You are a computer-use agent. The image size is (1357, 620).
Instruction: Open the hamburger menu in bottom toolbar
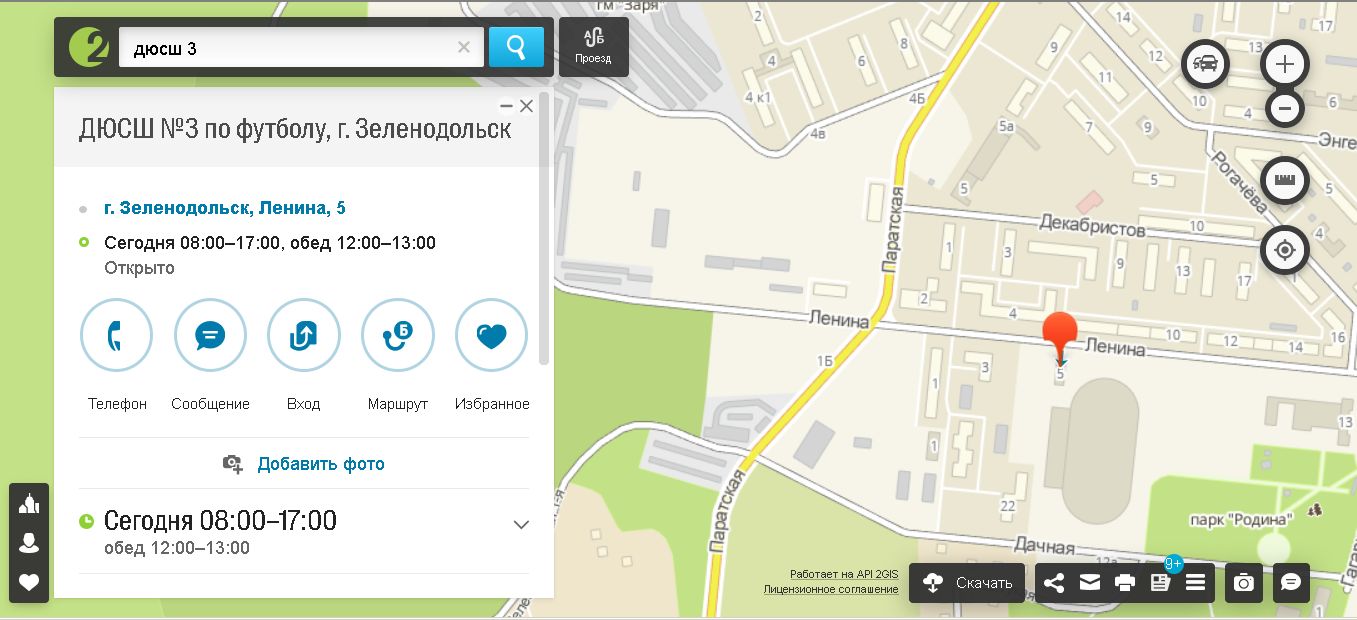(1195, 582)
